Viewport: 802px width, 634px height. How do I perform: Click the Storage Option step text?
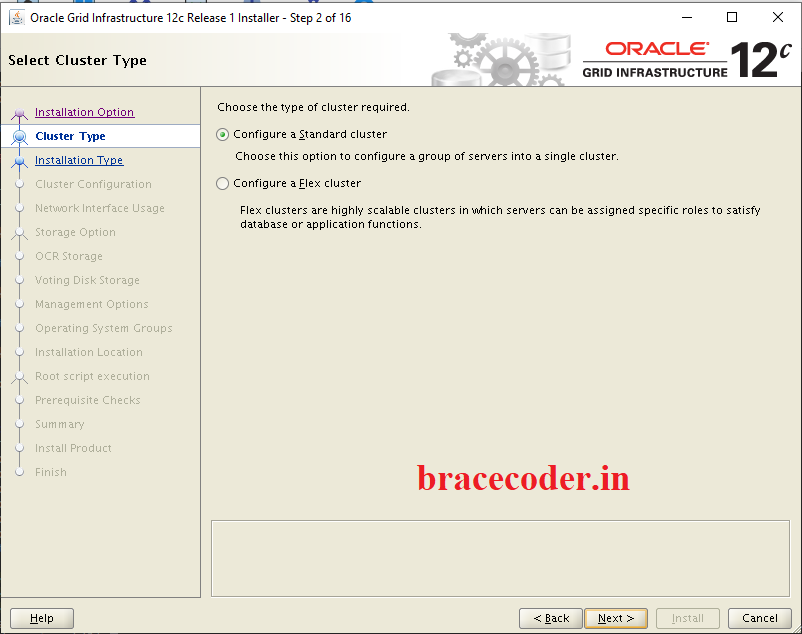coord(75,232)
